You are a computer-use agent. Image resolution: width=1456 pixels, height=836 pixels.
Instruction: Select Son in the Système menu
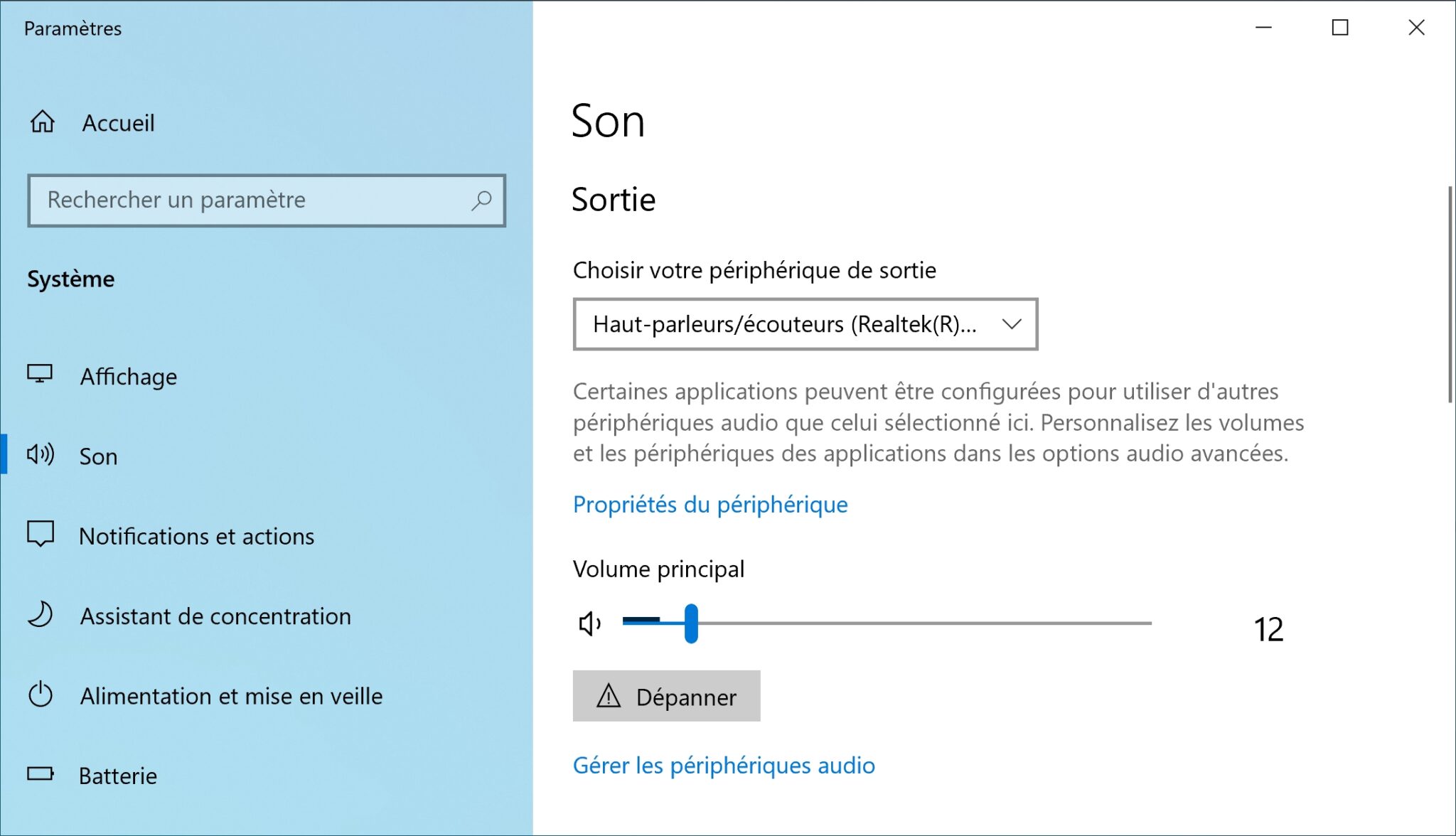pos(98,456)
